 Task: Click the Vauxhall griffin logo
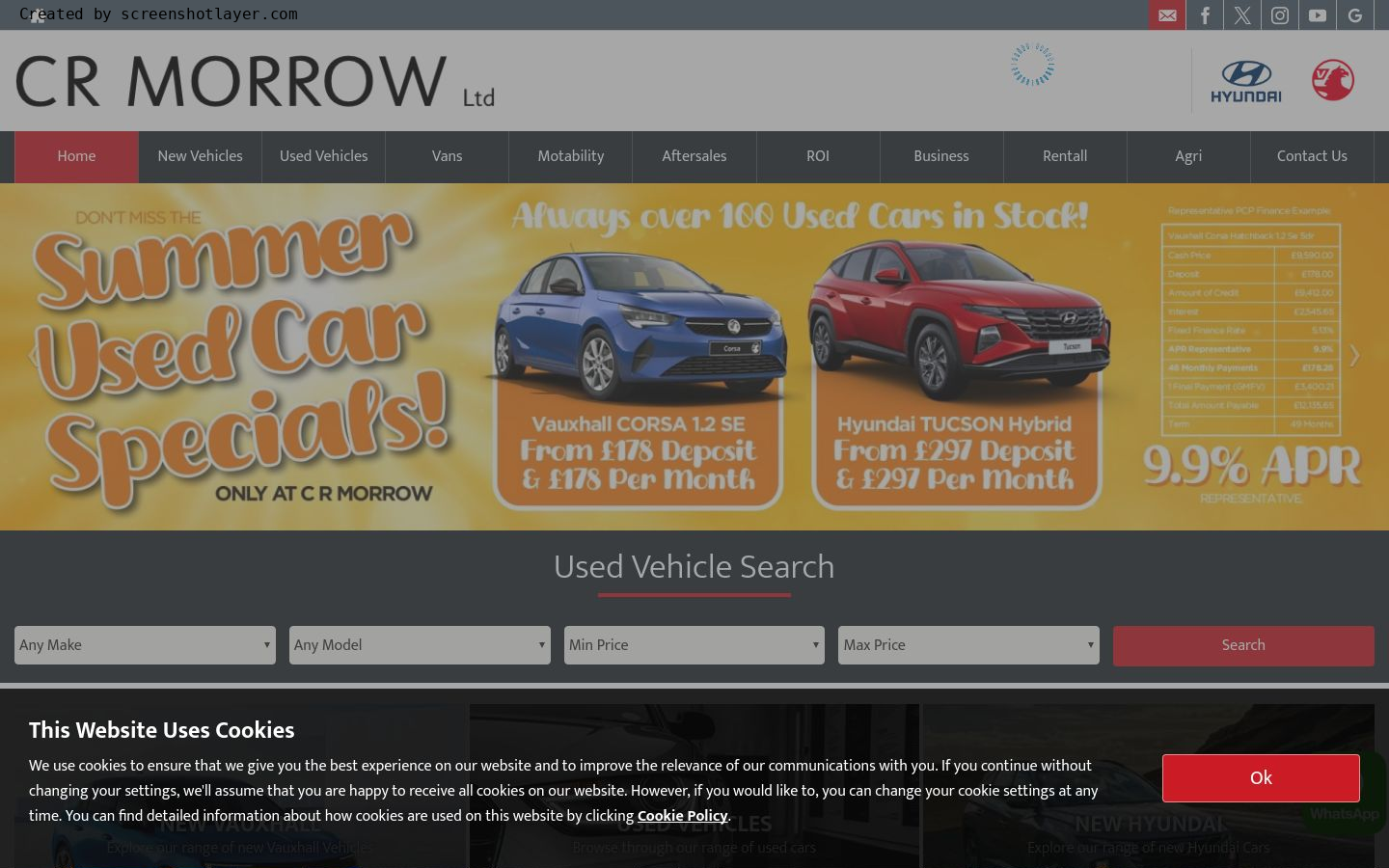[x=1333, y=80]
